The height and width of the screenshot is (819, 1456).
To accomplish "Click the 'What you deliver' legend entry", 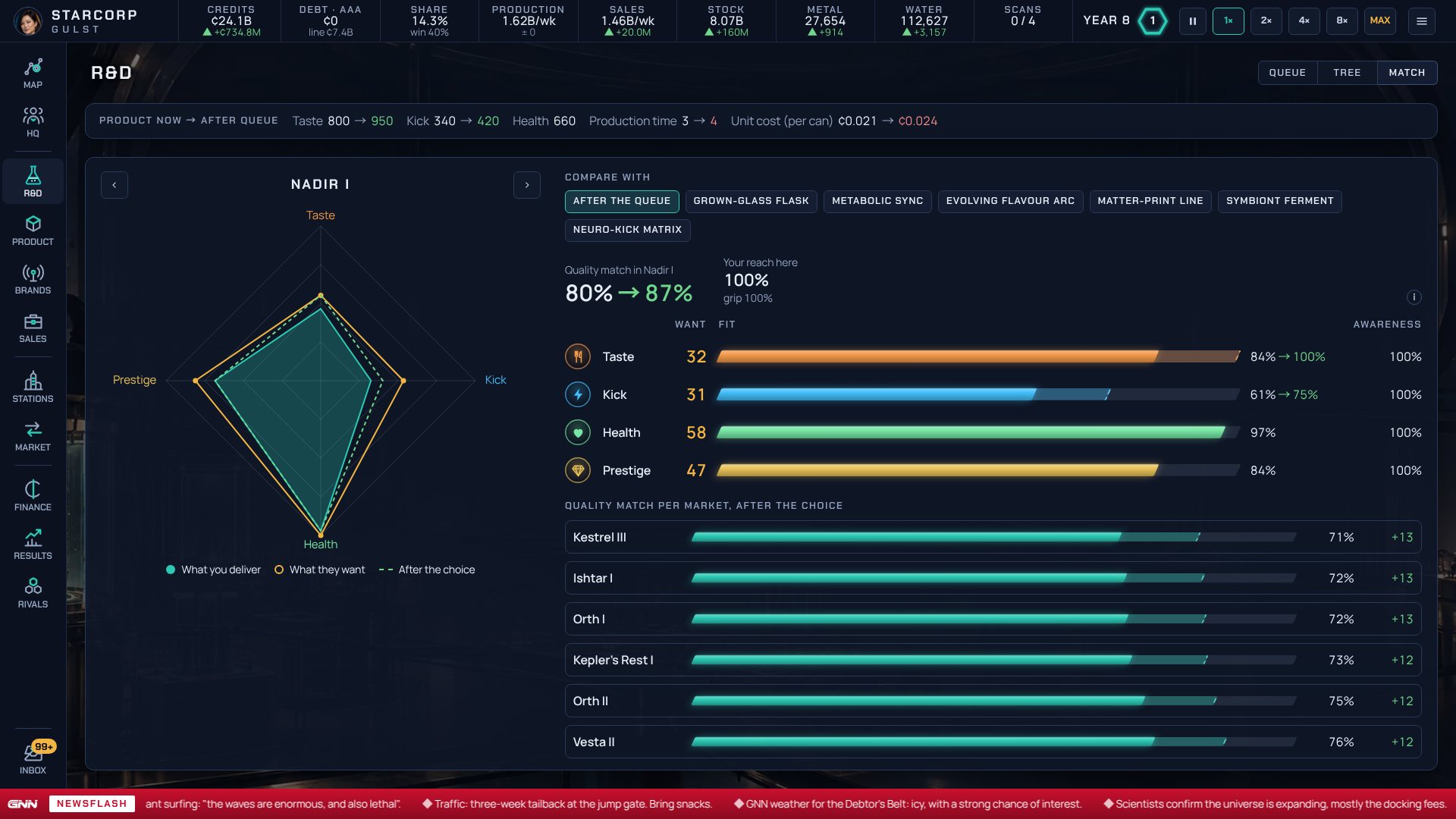I will [213, 570].
